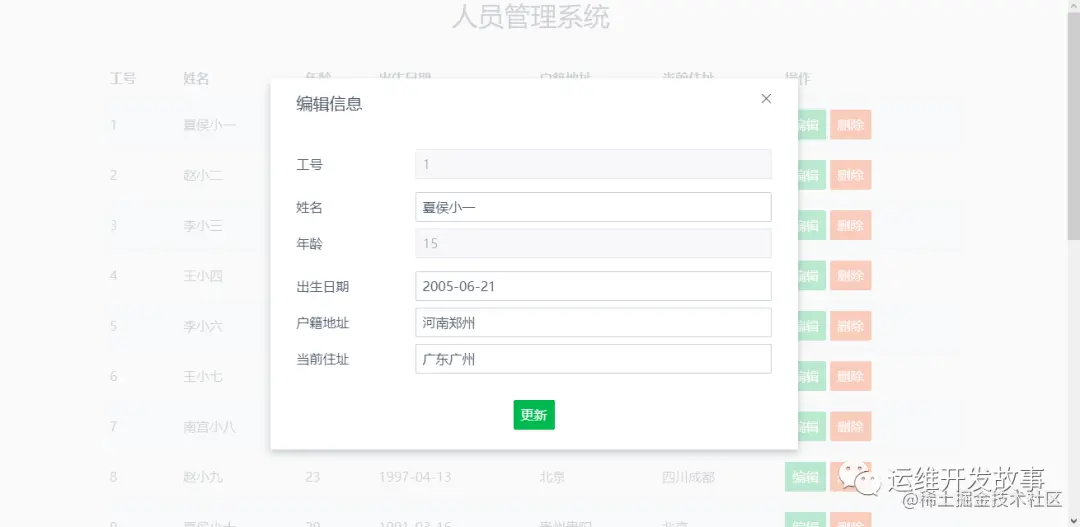
Task: Click 删除 button in row 4
Action: tap(851, 276)
